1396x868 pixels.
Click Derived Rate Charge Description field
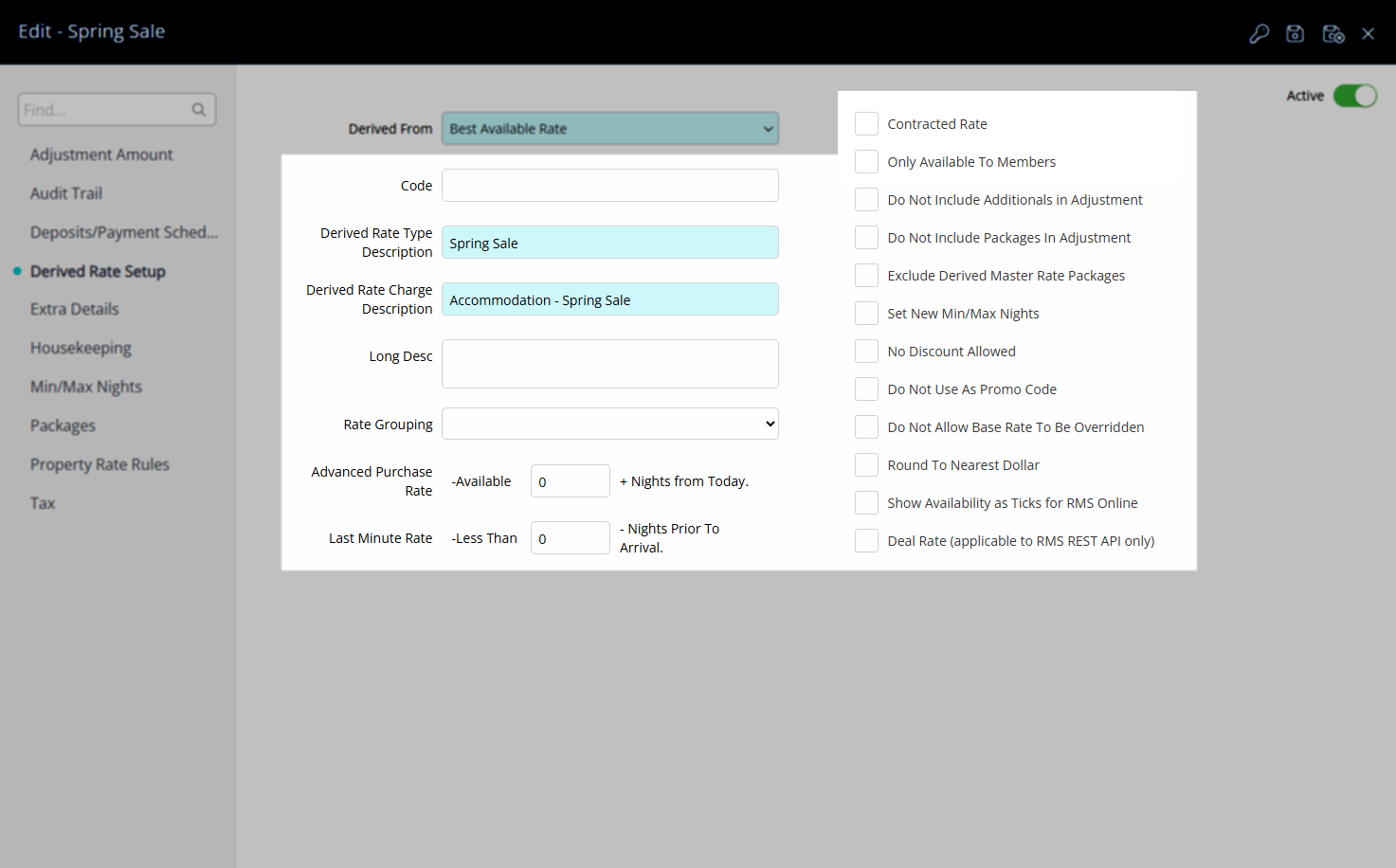click(610, 299)
